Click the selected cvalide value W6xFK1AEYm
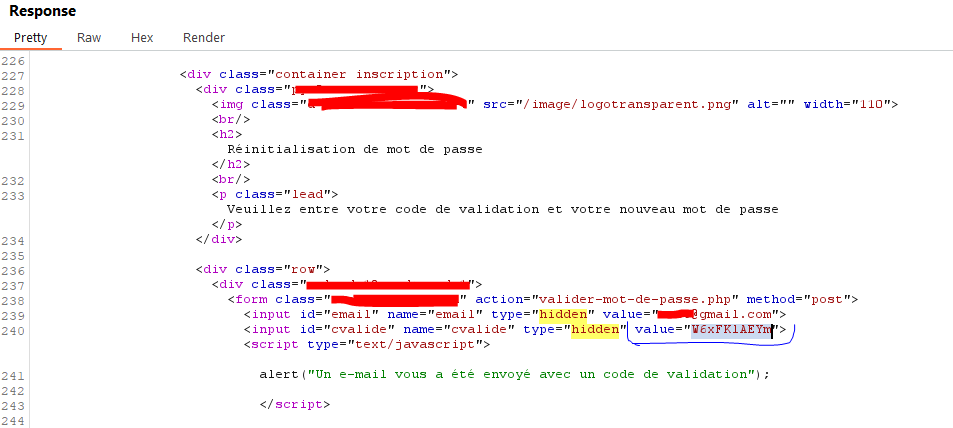The width and height of the screenshot is (953, 428). point(730,330)
